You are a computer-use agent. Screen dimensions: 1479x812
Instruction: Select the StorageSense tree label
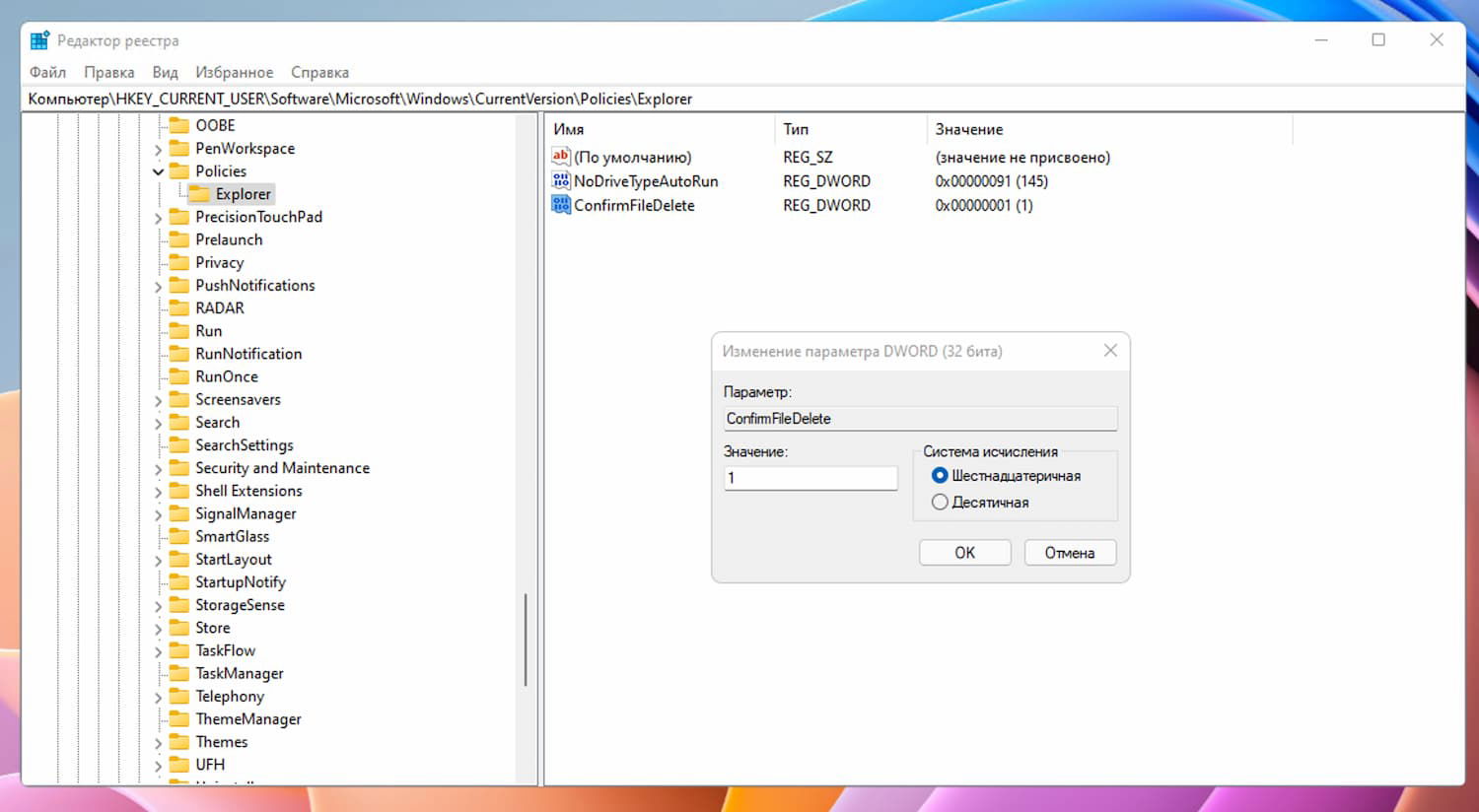pyautogui.click(x=240, y=605)
